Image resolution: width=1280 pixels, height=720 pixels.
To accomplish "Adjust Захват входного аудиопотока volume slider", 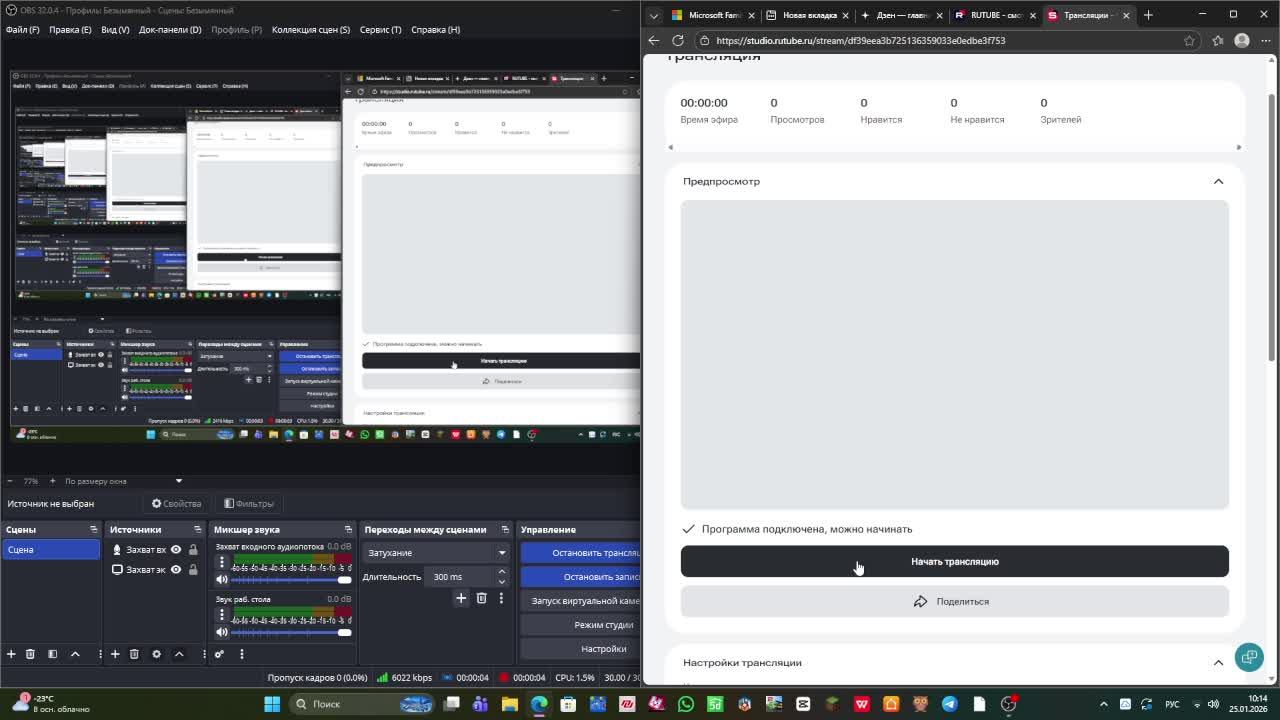I will [x=292, y=580].
